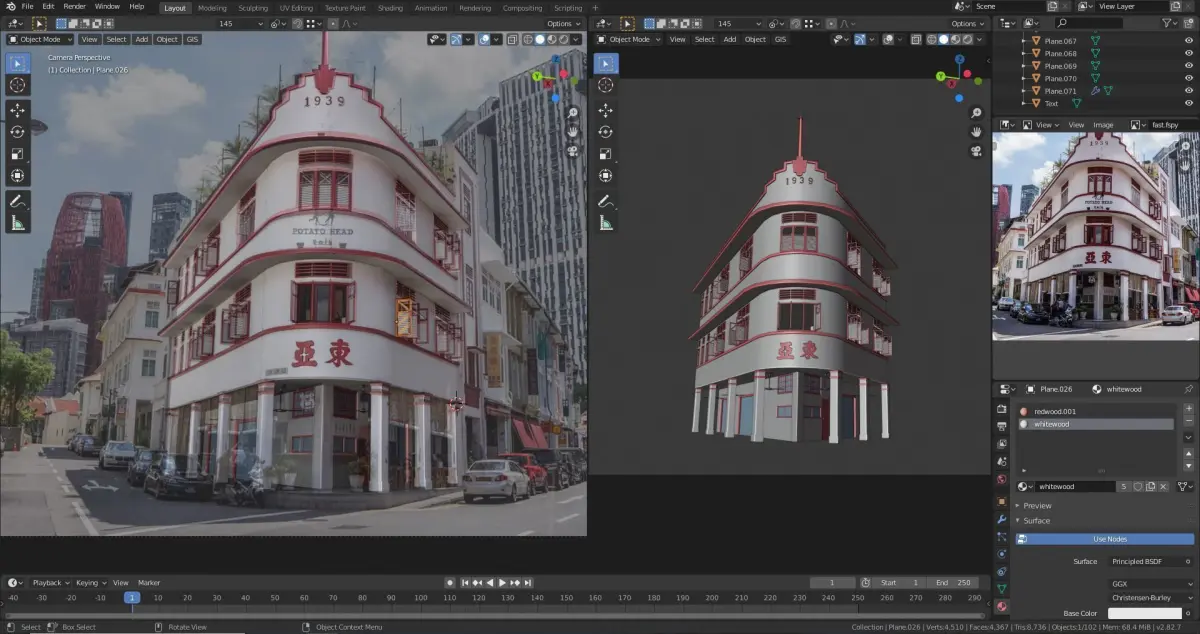Toggle camera view in right viewport
This screenshot has width=1200, height=634.
976,151
